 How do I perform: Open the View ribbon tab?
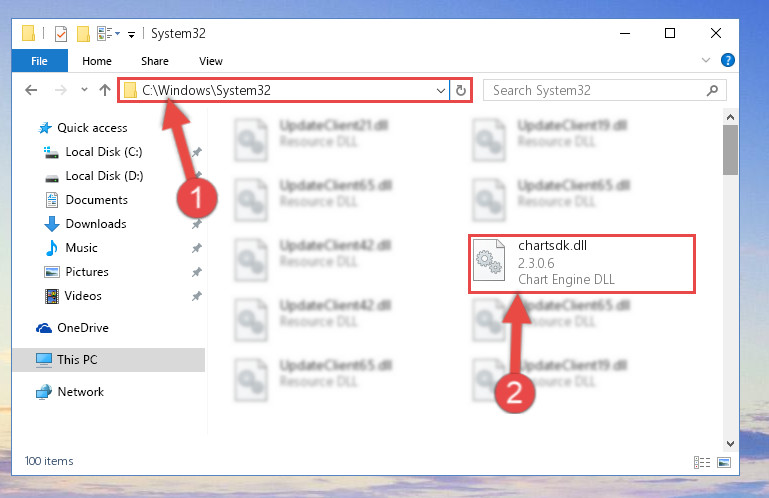pyautogui.click(x=211, y=61)
